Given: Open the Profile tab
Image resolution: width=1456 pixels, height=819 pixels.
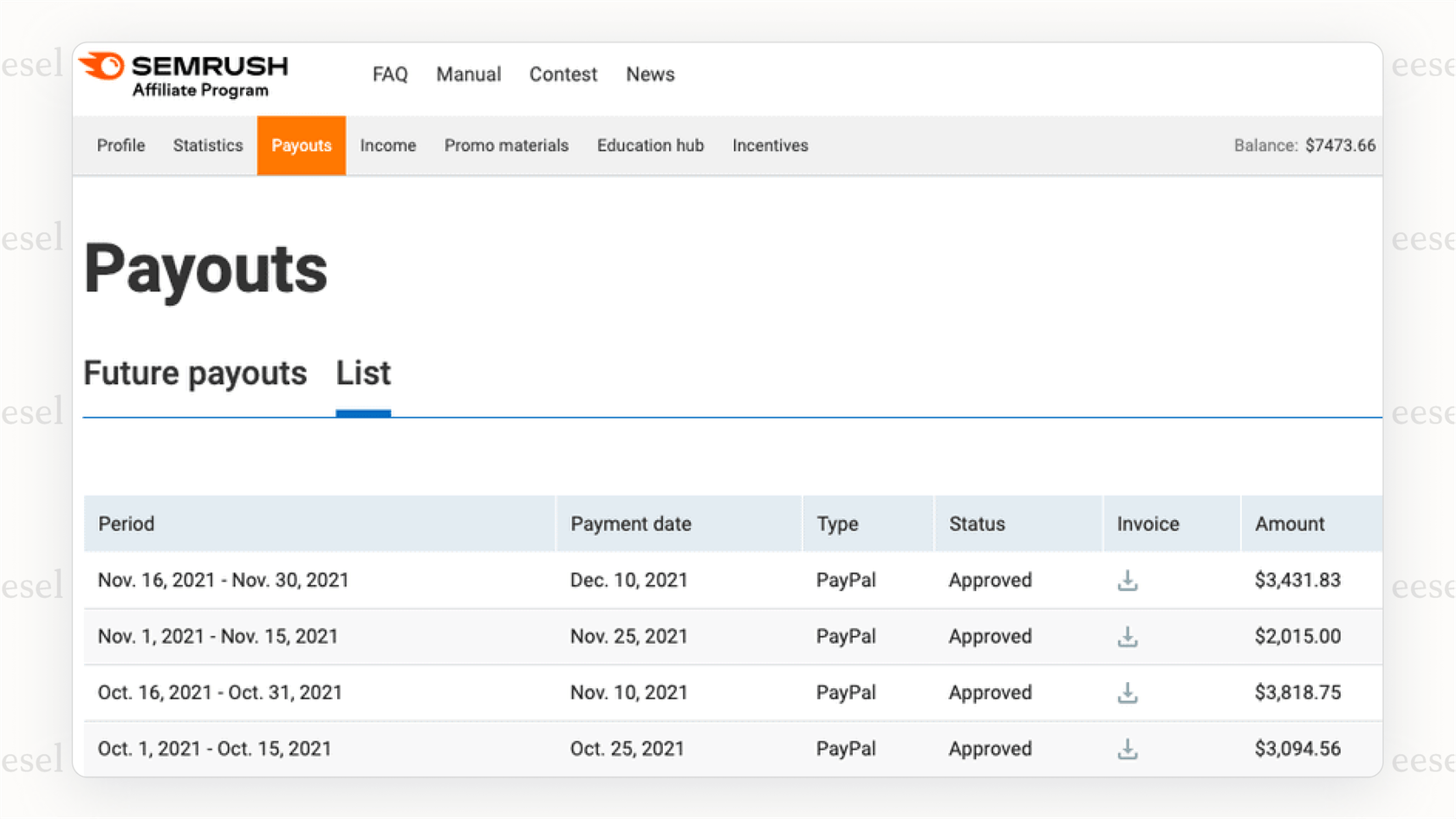Looking at the screenshot, I should 120,146.
